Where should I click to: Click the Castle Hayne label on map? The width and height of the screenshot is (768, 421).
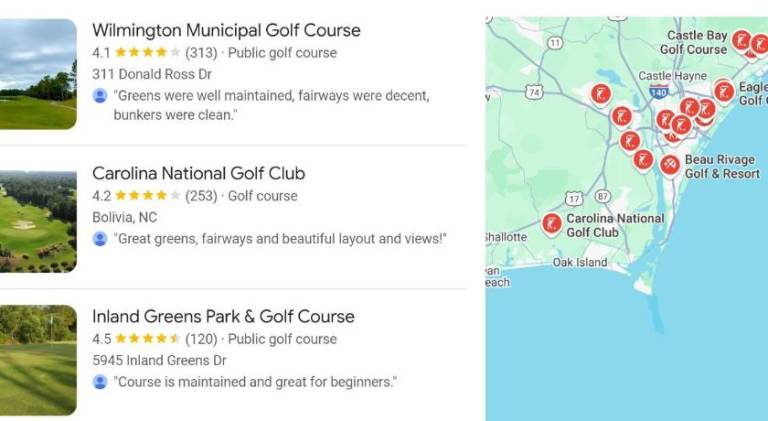[671, 76]
